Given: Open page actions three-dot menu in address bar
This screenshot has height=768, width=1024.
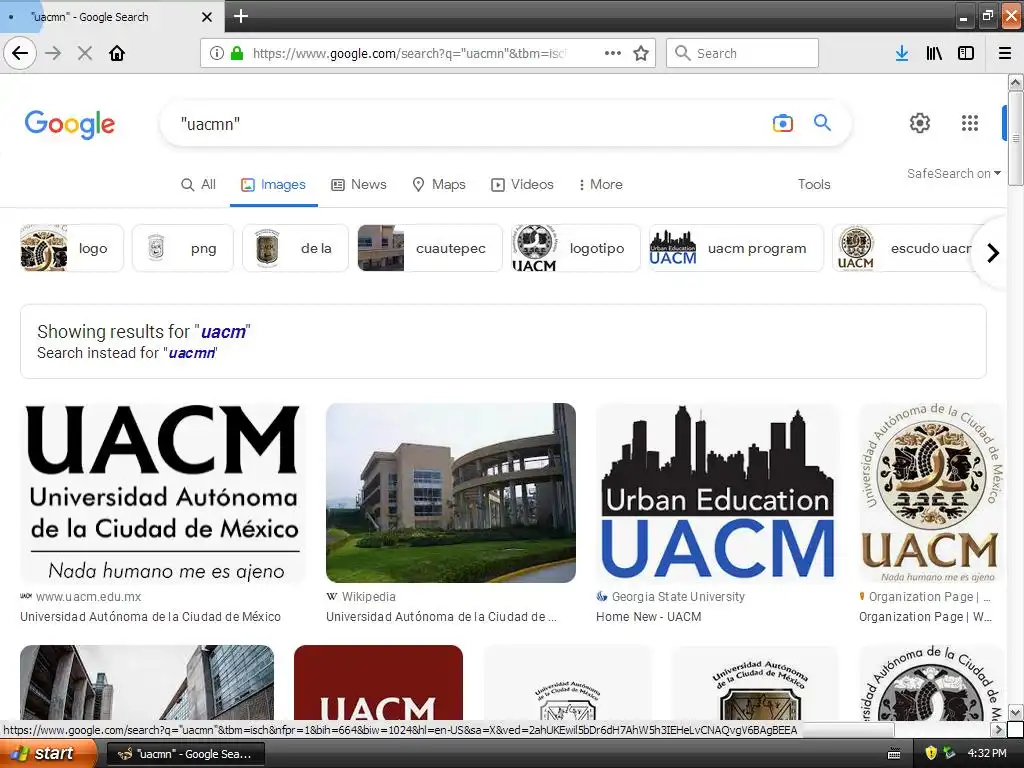Looking at the screenshot, I should click(x=613, y=53).
